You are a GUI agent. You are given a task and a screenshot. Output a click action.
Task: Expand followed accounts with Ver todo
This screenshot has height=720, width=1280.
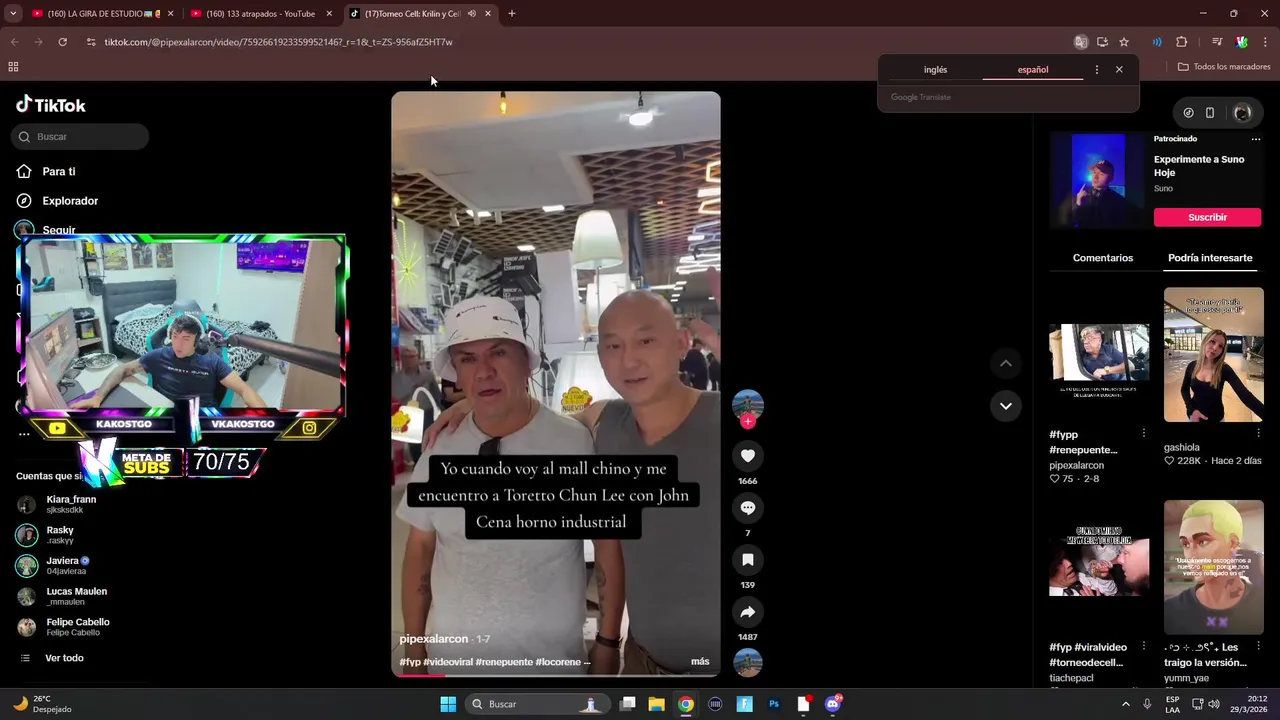64,658
